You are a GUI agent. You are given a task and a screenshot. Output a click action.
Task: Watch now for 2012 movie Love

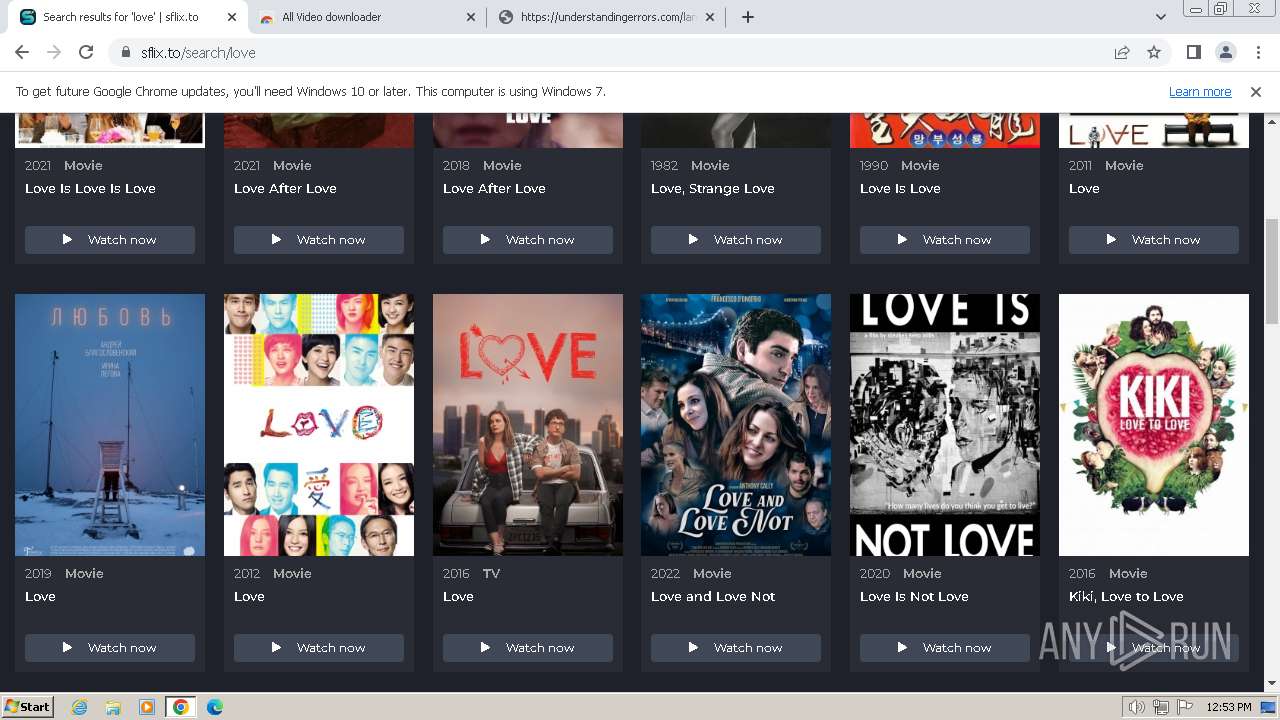pos(319,648)
